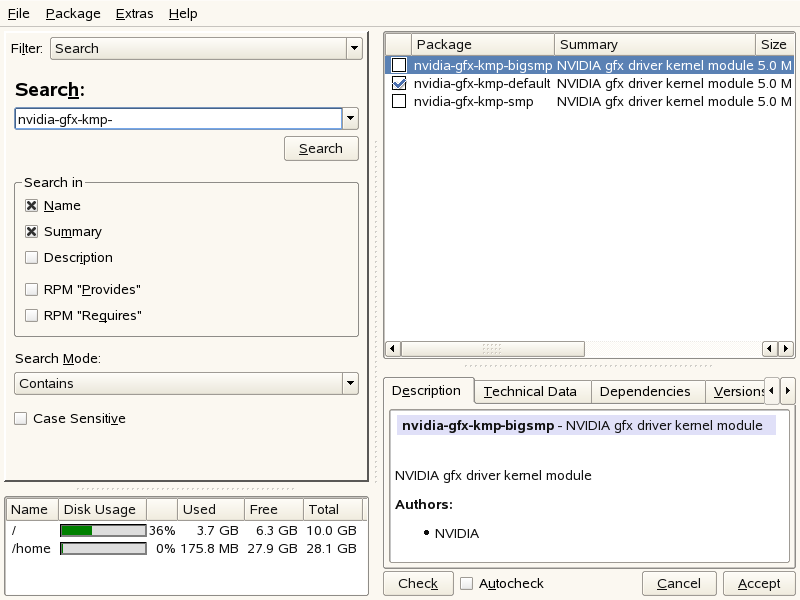Click the search text field containing nvidia-gfx-kmp-
Viewport: 800px width, 600px height.
(x=178, y=119)
